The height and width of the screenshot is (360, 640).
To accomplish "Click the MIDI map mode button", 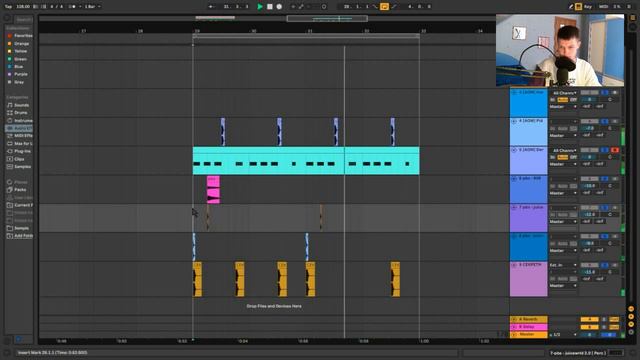I will [x=603, y=7].
